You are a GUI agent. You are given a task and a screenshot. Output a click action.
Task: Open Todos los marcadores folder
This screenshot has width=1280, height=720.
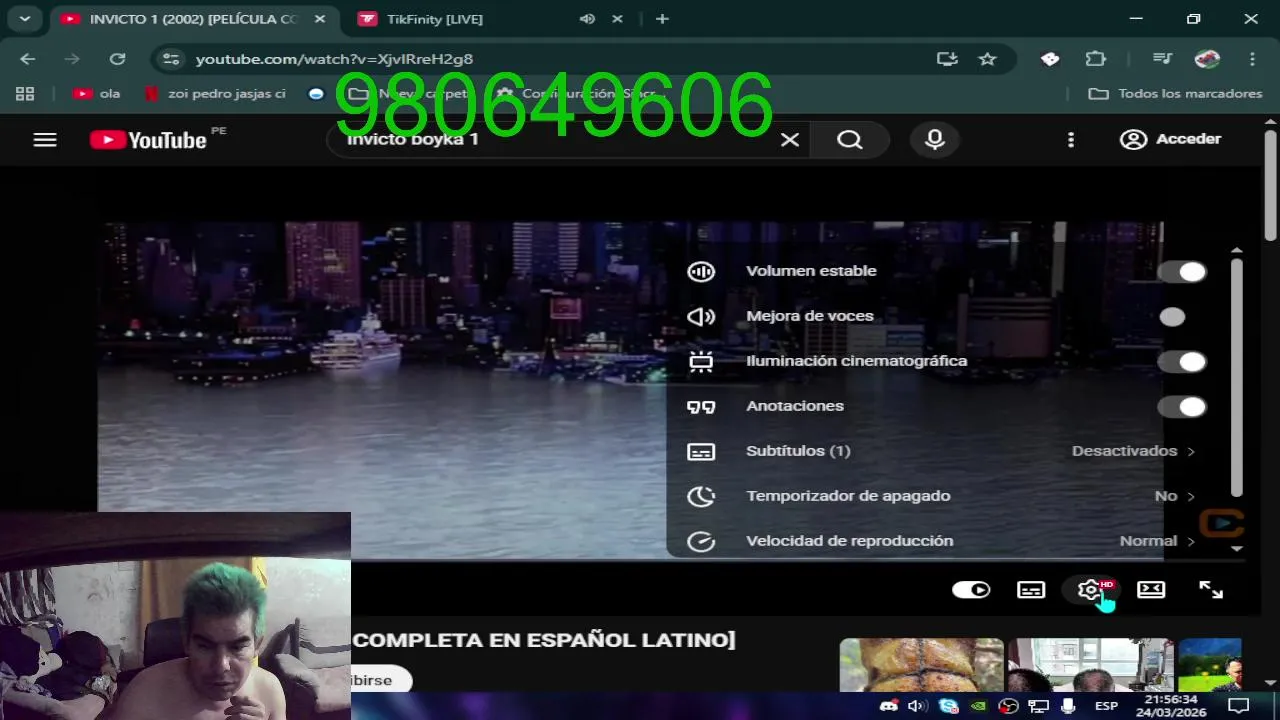[1175, 93]
